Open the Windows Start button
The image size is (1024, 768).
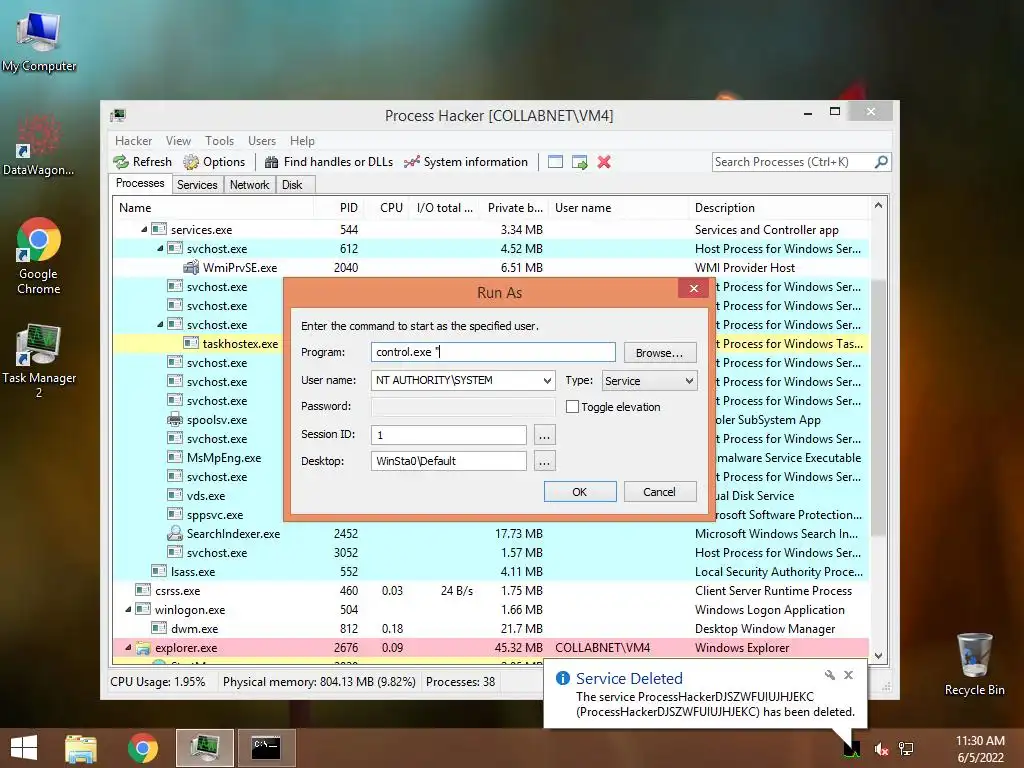pos(24,748)
